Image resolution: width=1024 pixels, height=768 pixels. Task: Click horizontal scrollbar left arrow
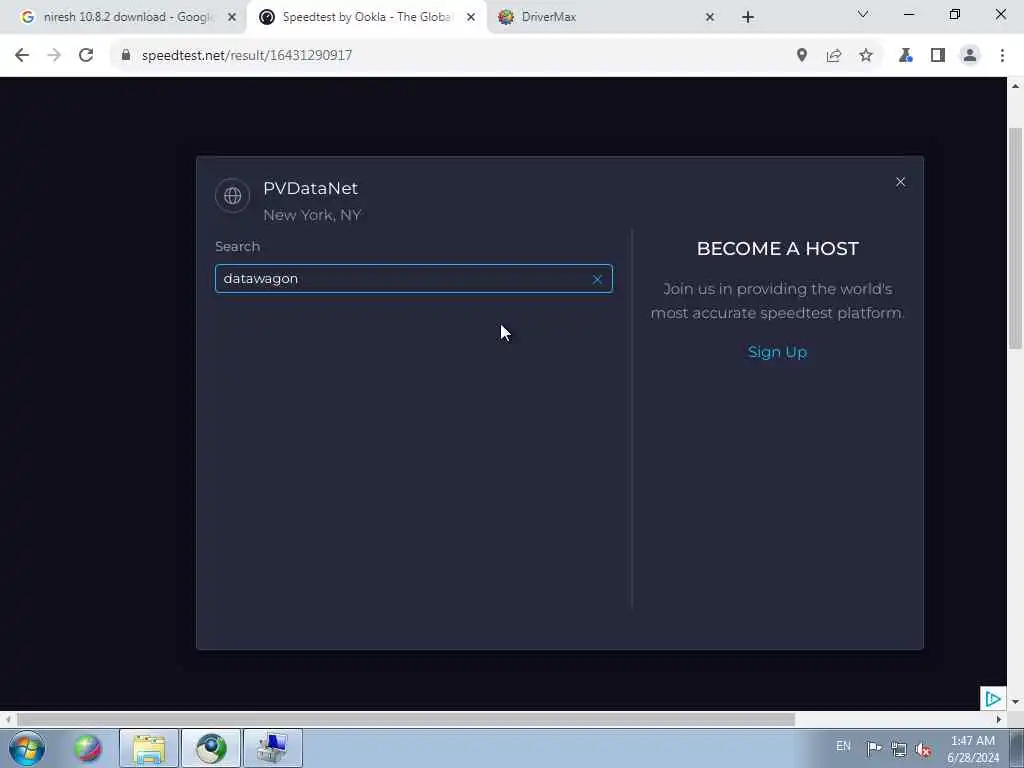[x=8, y=720]
